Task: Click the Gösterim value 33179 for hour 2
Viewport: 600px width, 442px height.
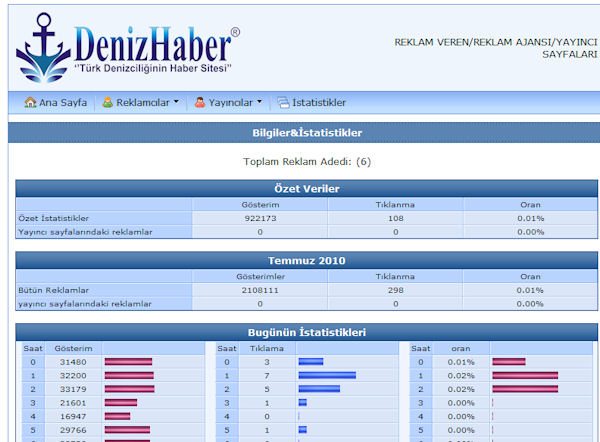Action: coord(73,389)
